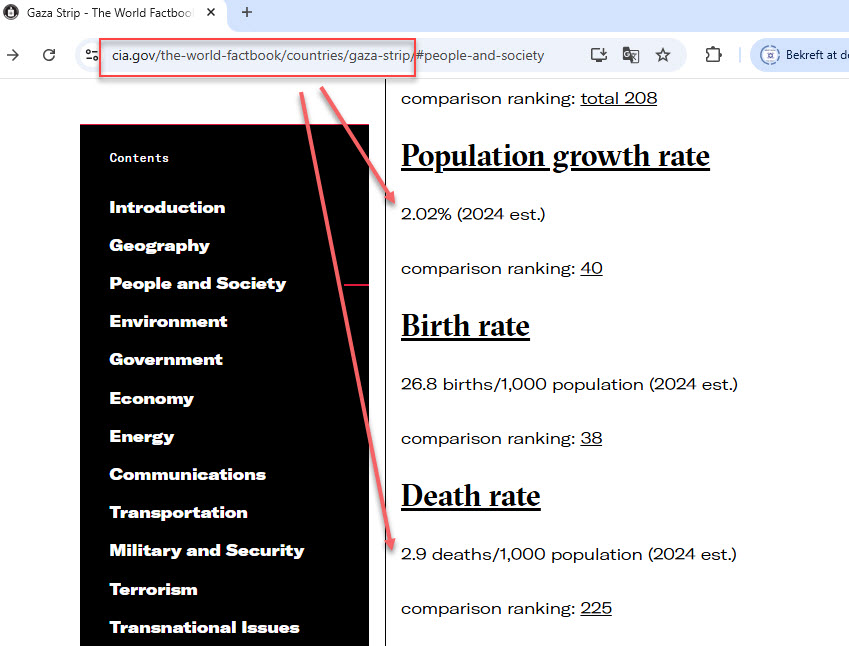The height and width of the screenshot is (646, 849).
Task: Open the Birth rate heading link
Action: point(465,326)
